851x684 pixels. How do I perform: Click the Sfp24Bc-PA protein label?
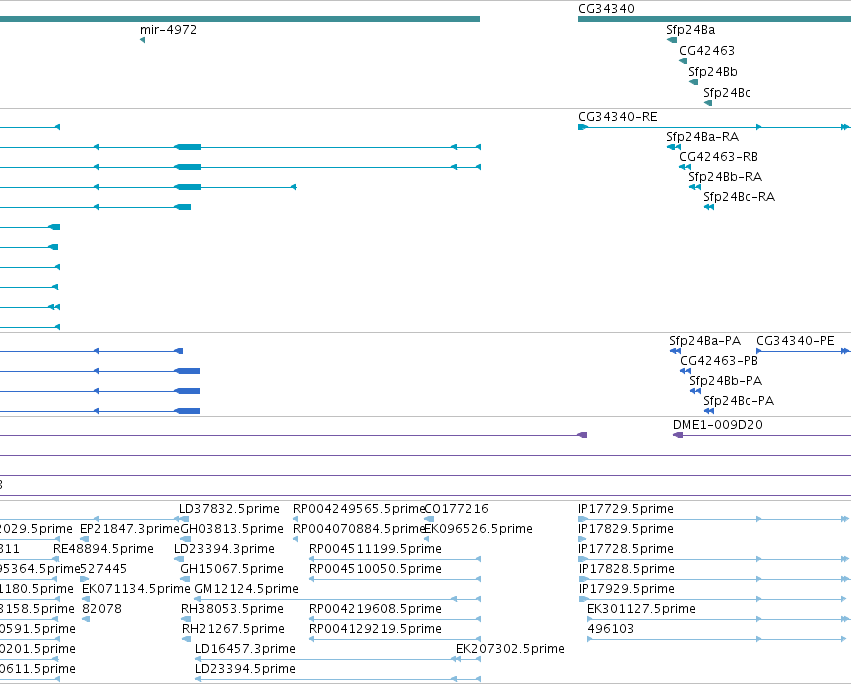coord(739,401)
